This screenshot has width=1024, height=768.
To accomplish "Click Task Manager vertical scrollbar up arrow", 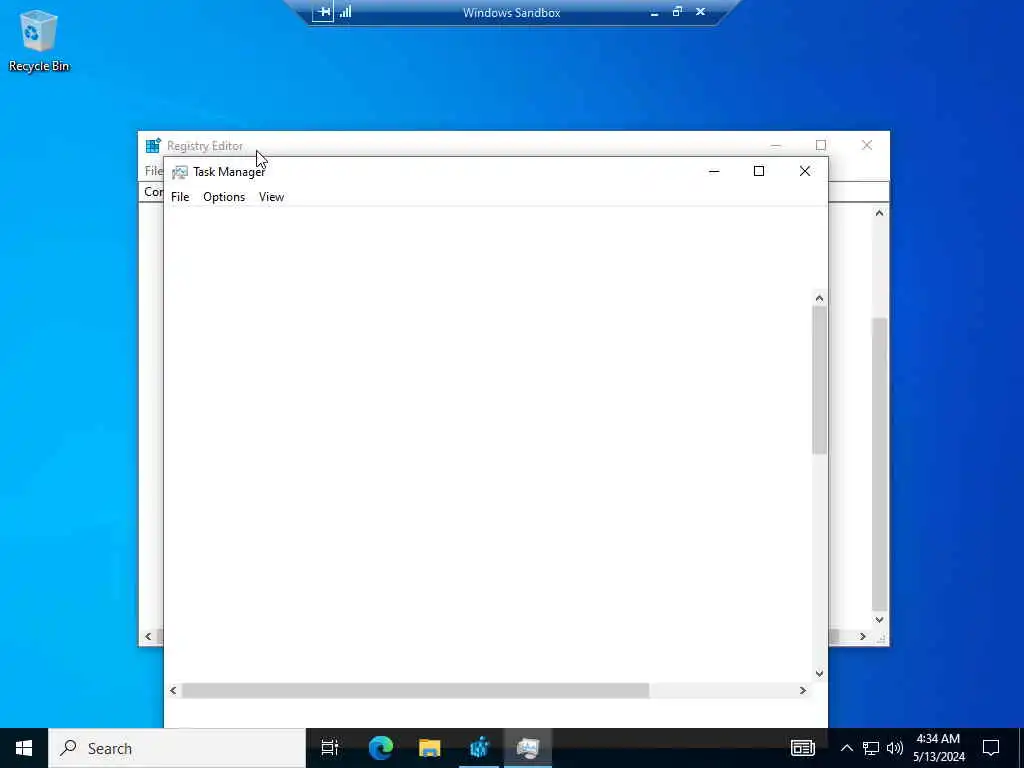I will (x=819, y=298).
